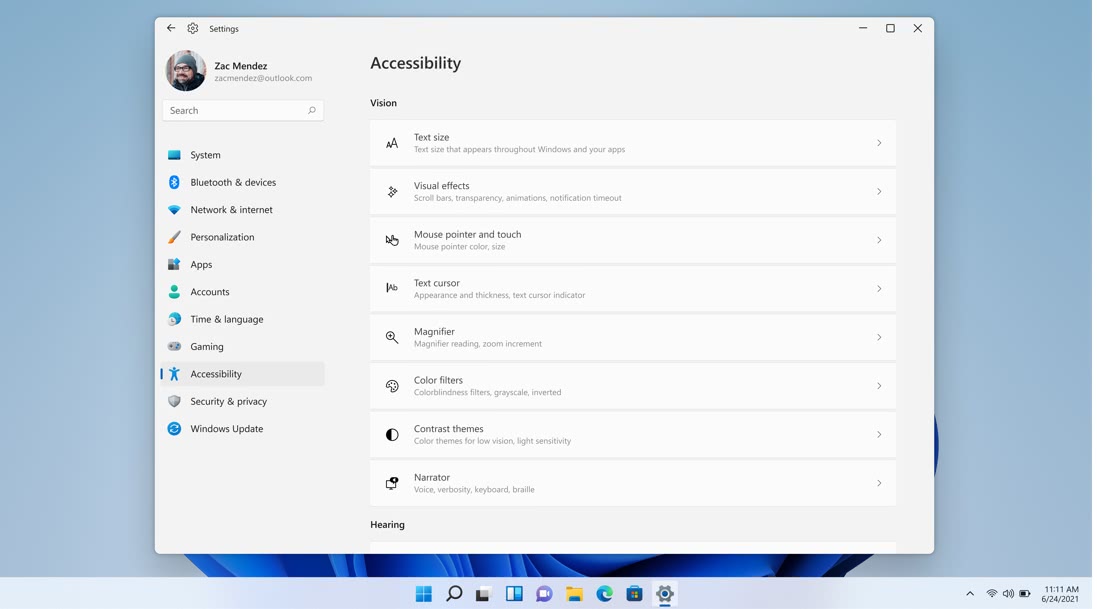Screen dimensions: 1097x609
Task: Click the Settings gear icon in title bar
Action: point(193,28)
